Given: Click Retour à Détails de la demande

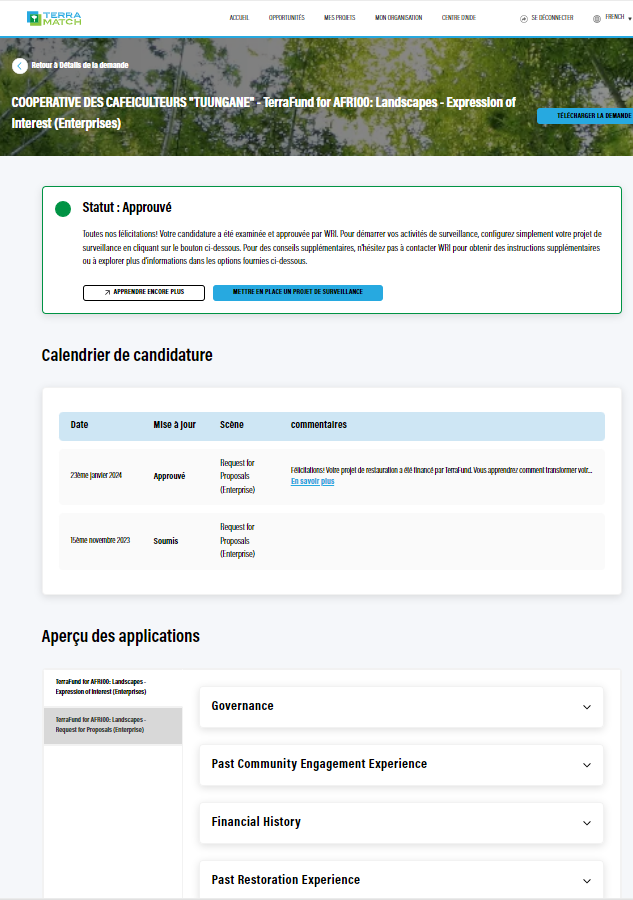Looking at the screenshot, I should pyautogui.click(x=80, y=65).
